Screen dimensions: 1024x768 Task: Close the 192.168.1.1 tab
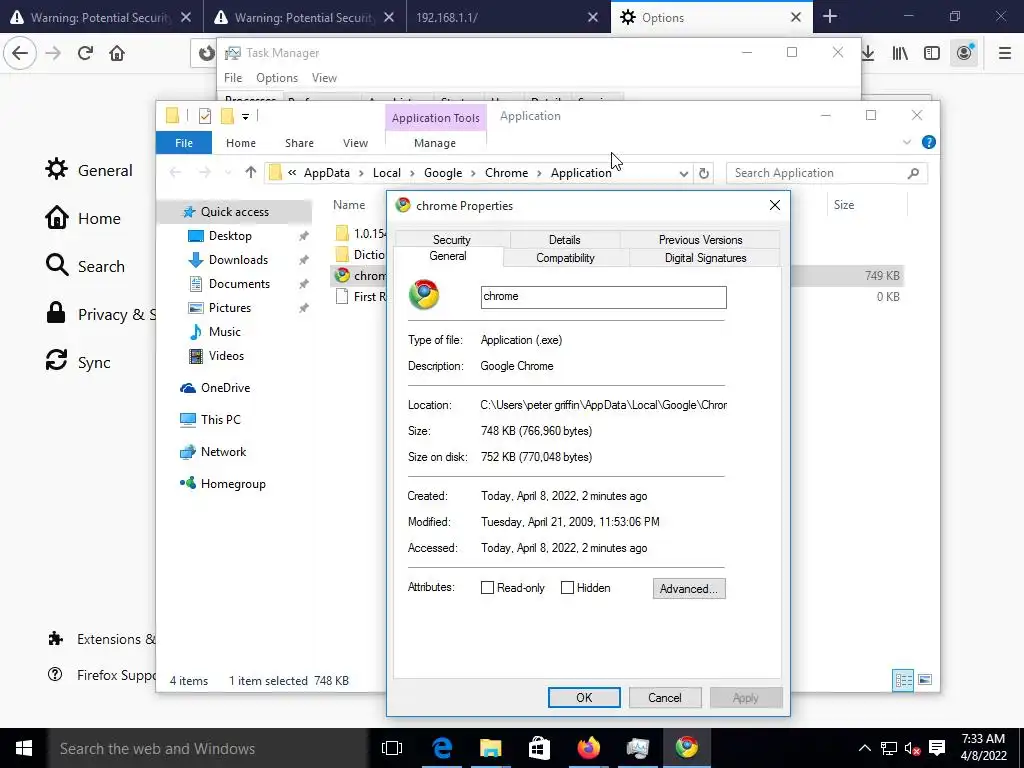coord(592,18)
